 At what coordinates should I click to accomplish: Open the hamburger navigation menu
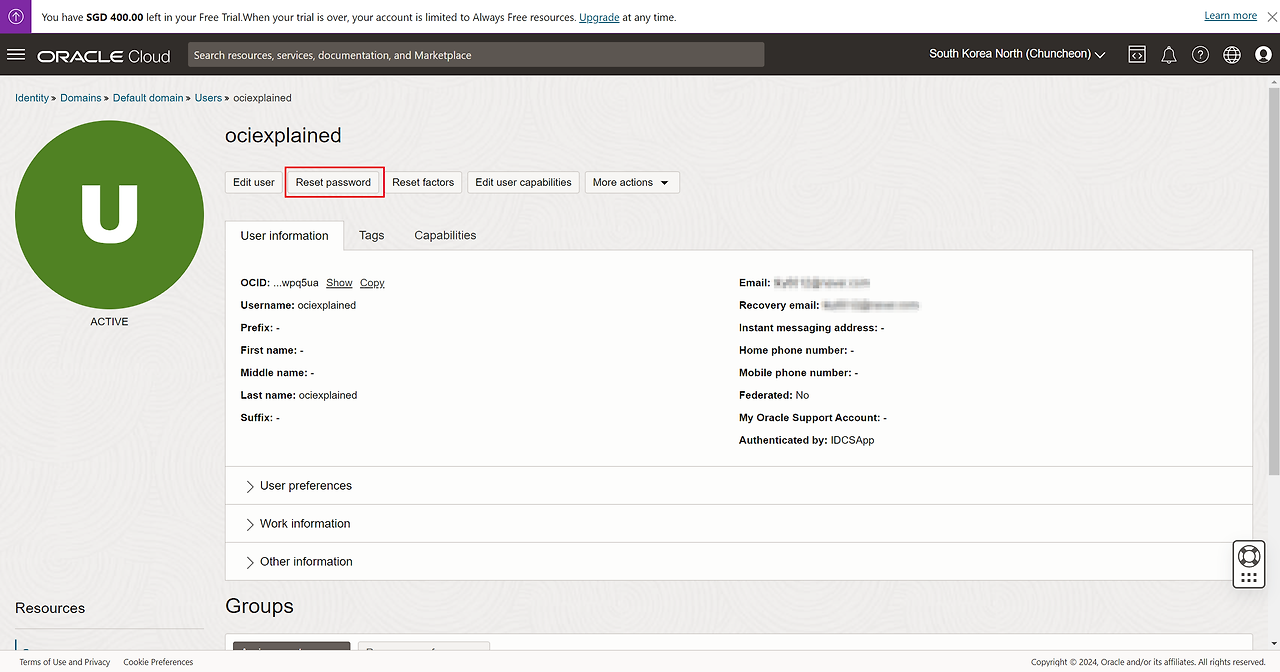tap(16, 55)
